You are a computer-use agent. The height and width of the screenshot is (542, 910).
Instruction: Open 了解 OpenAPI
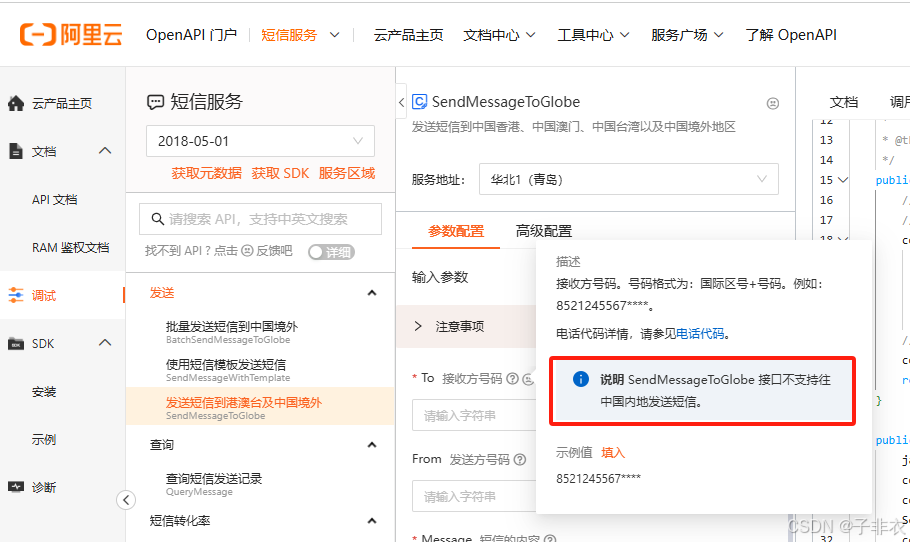coord(791,35)
